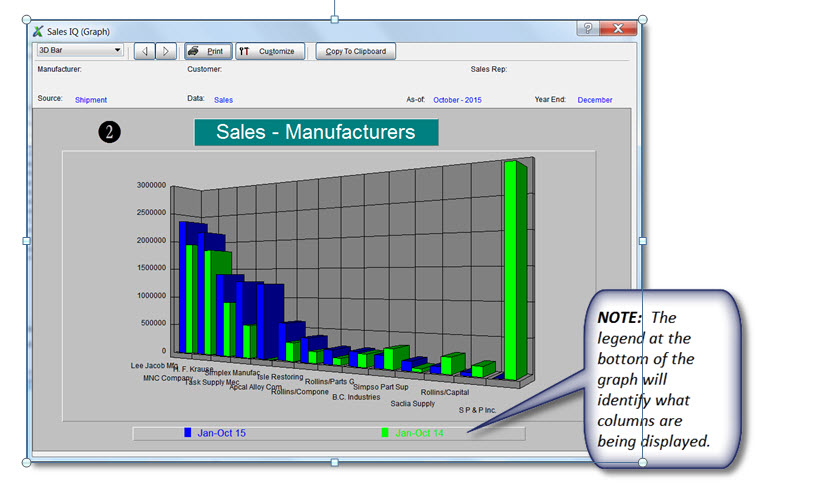Select the Jan-Oct 14 legend label
823x494 pixels.
click(419, 433)
